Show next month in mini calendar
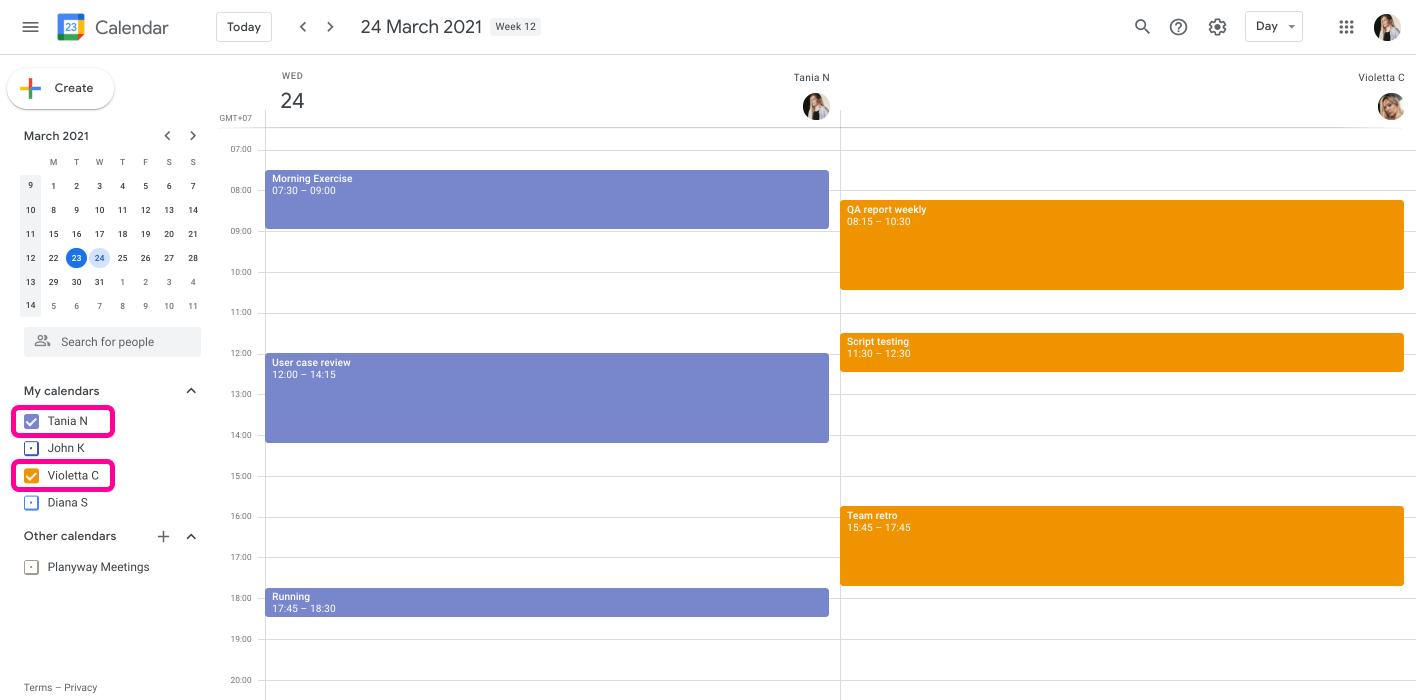This screenshot has height=700, width=1416. pos(193,136)
